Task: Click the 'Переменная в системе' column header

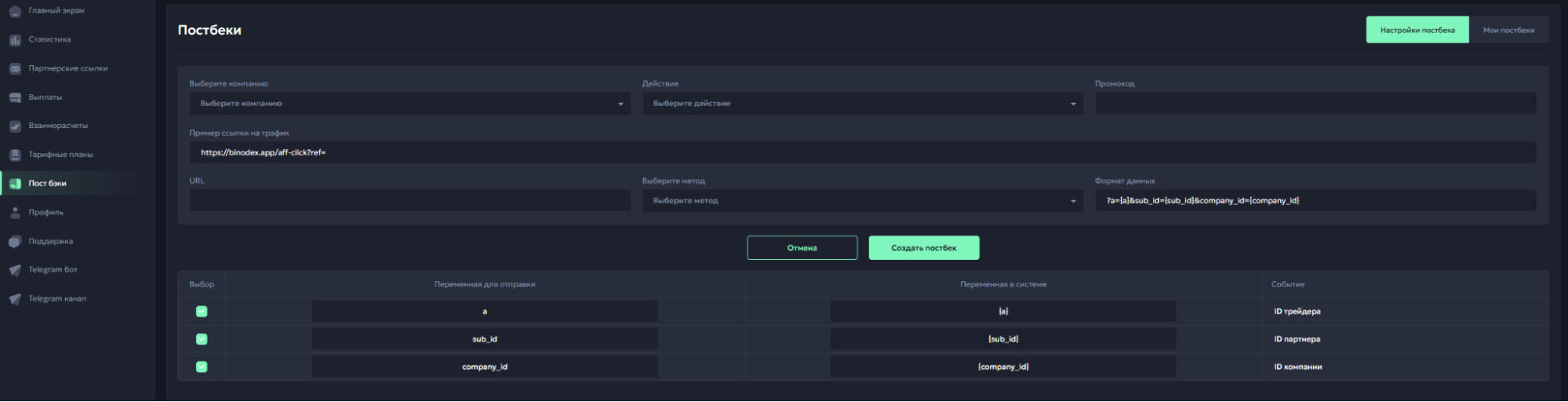Action: coord(1003,284)
